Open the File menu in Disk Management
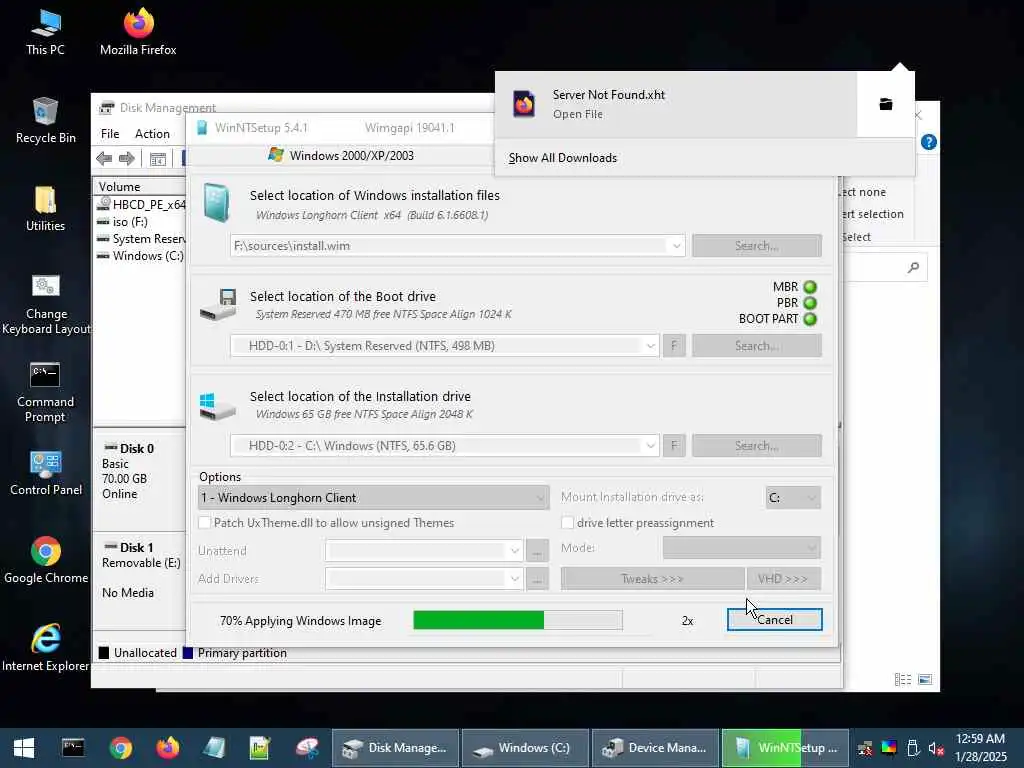The height and width of the screenshot is (768, 1024). tap(110, 133)
